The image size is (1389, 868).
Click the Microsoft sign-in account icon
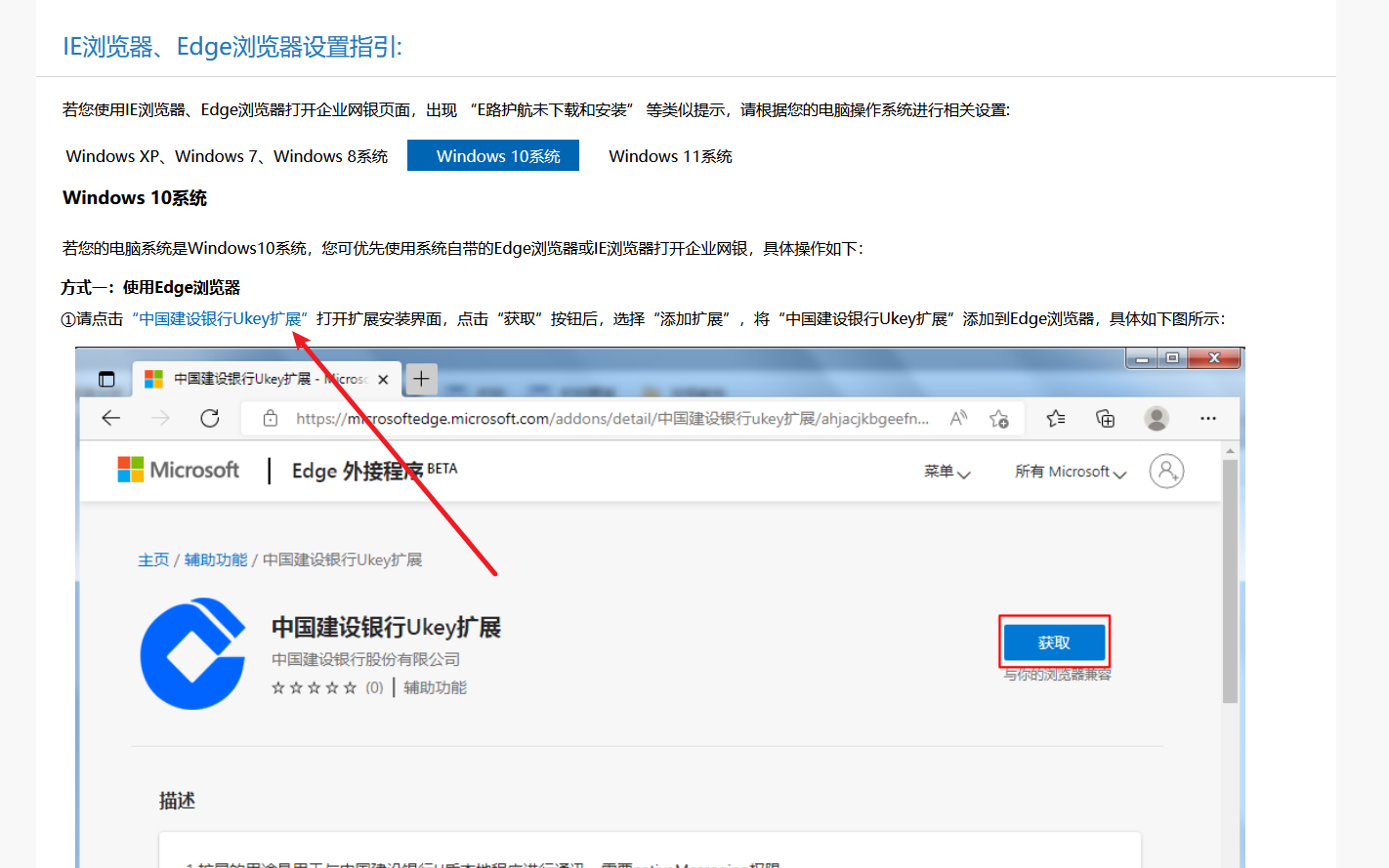coord(1166,471)
